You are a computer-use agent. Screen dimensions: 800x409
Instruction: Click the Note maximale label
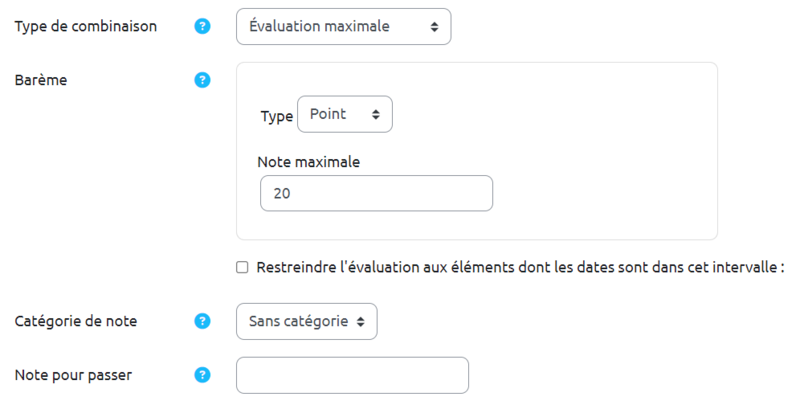coord(308,161)
